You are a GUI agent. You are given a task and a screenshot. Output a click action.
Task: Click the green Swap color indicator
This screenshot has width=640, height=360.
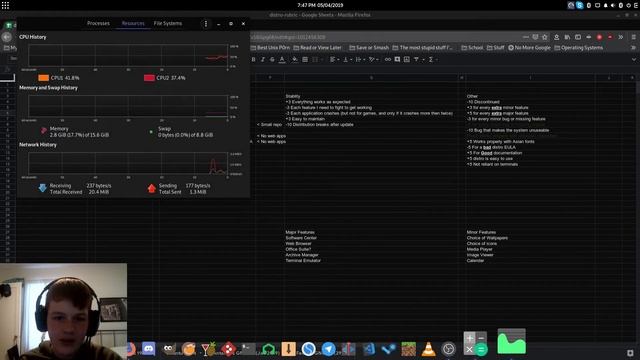[151, 132]
